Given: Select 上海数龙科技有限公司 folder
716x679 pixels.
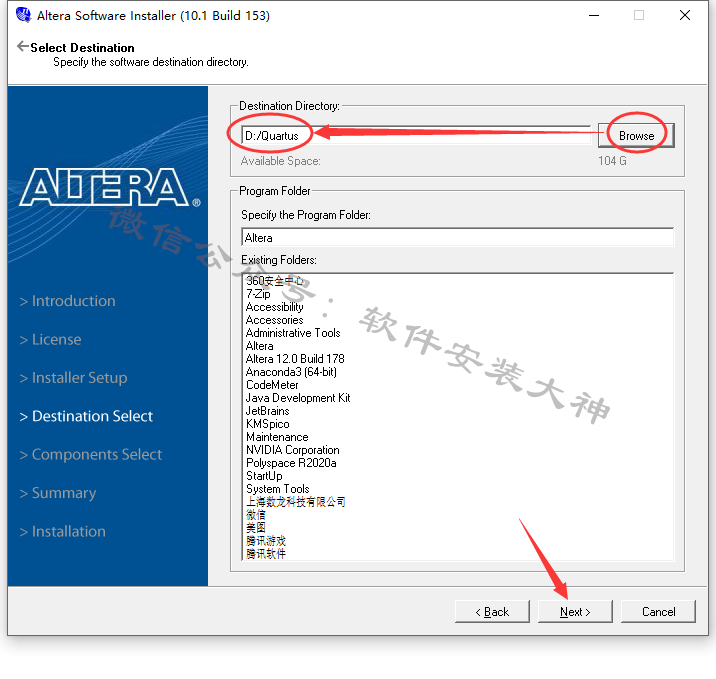Looking at the screenshot, I should pyautogui.click(x=295, y=502).
